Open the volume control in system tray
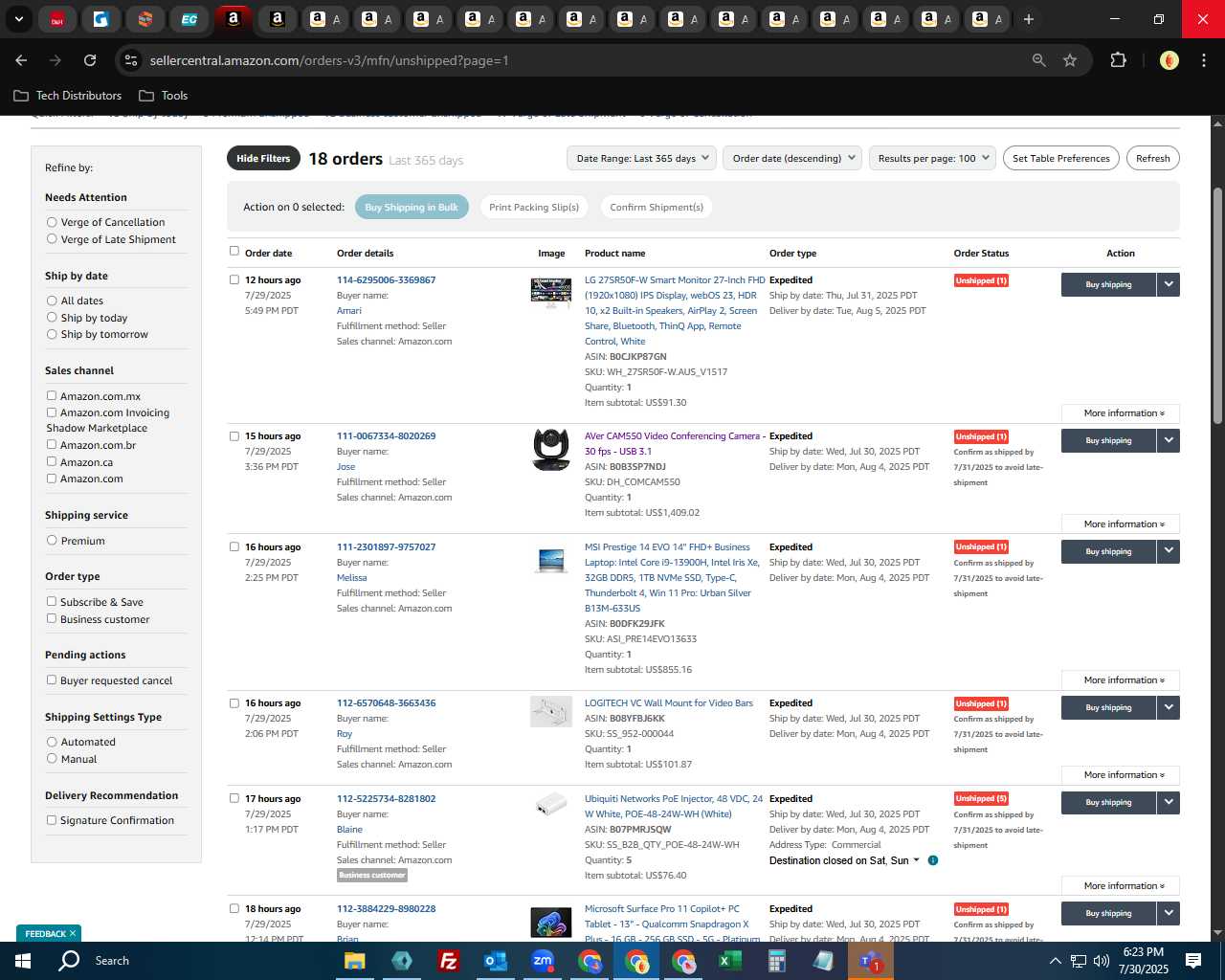Viewport: 1225px width, 980px height. coord(1102,961)
